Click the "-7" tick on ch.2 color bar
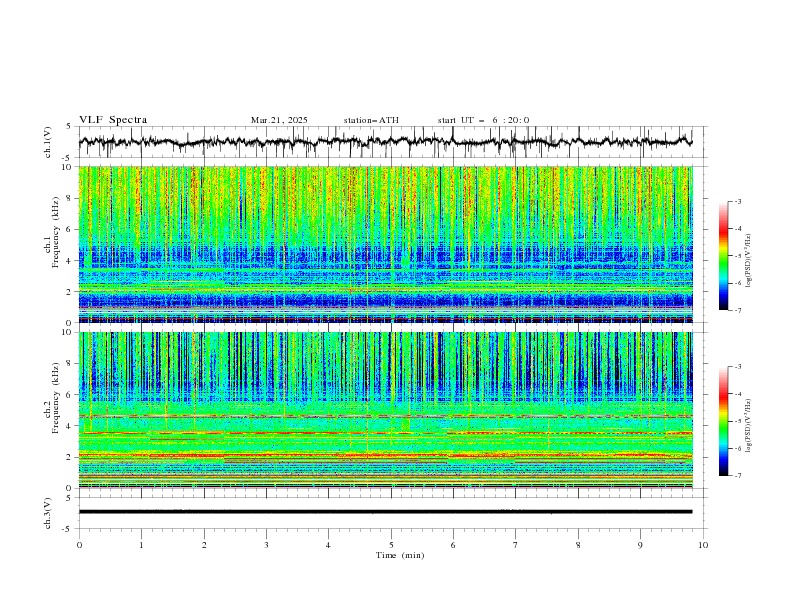This screenshot has height=612, width=792. point(738,476)
